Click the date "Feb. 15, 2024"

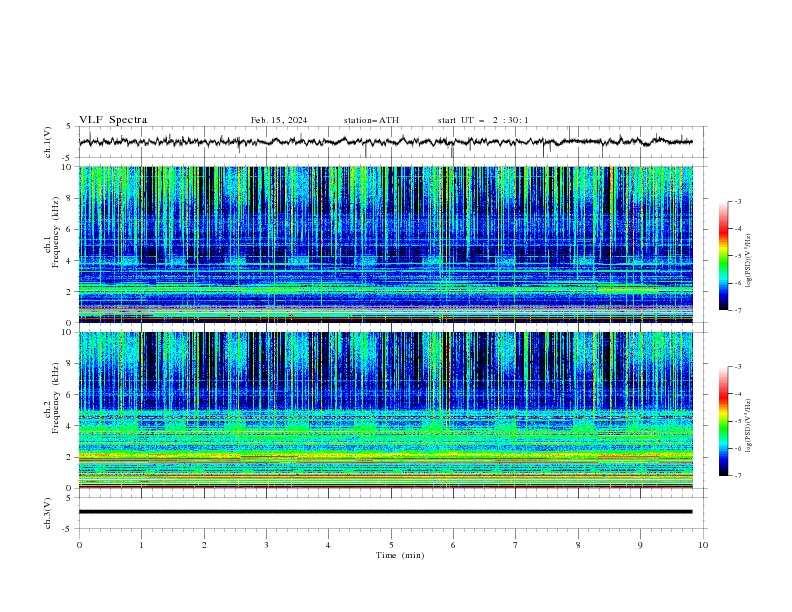(x=279, y=120)
